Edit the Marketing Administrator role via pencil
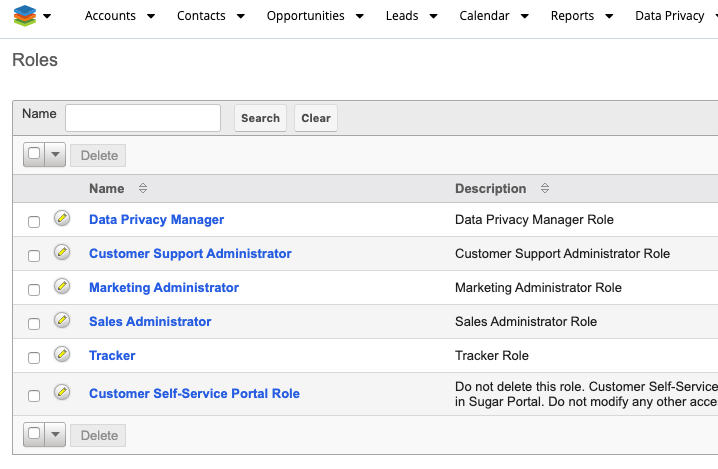The image size is (718, 469). coord(62,286)
